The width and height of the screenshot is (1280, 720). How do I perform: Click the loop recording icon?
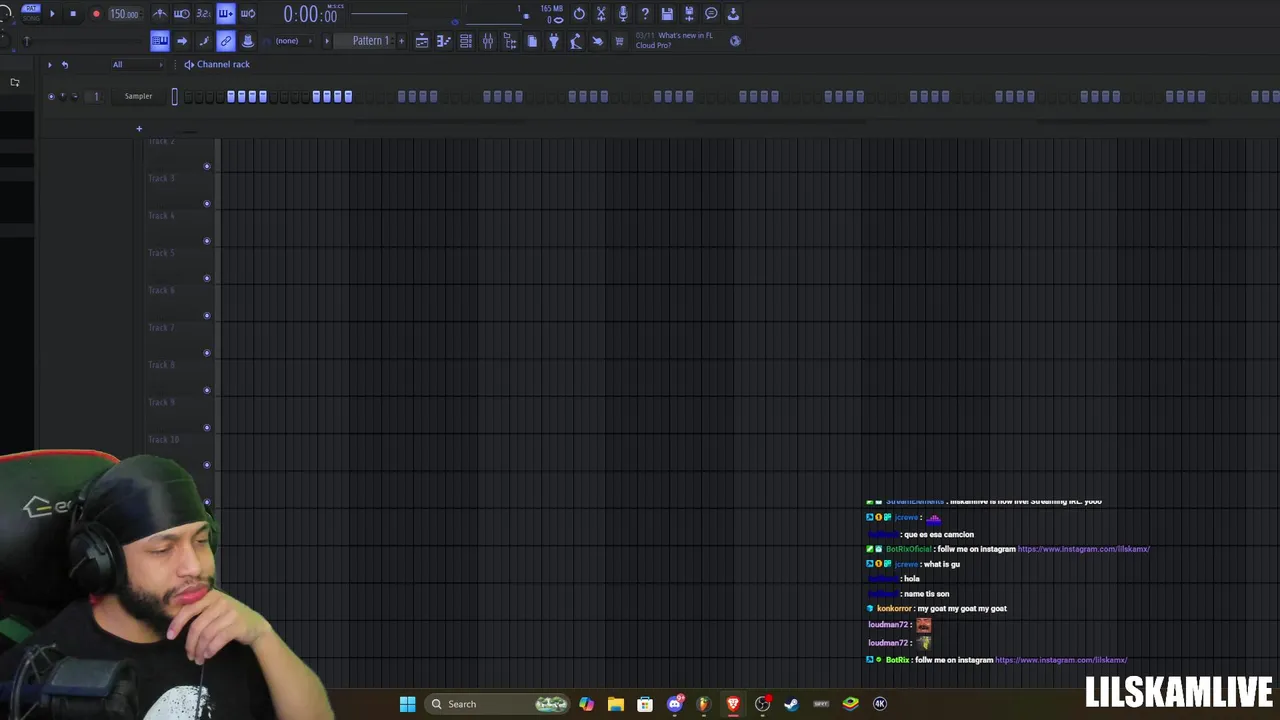(248, 14)
